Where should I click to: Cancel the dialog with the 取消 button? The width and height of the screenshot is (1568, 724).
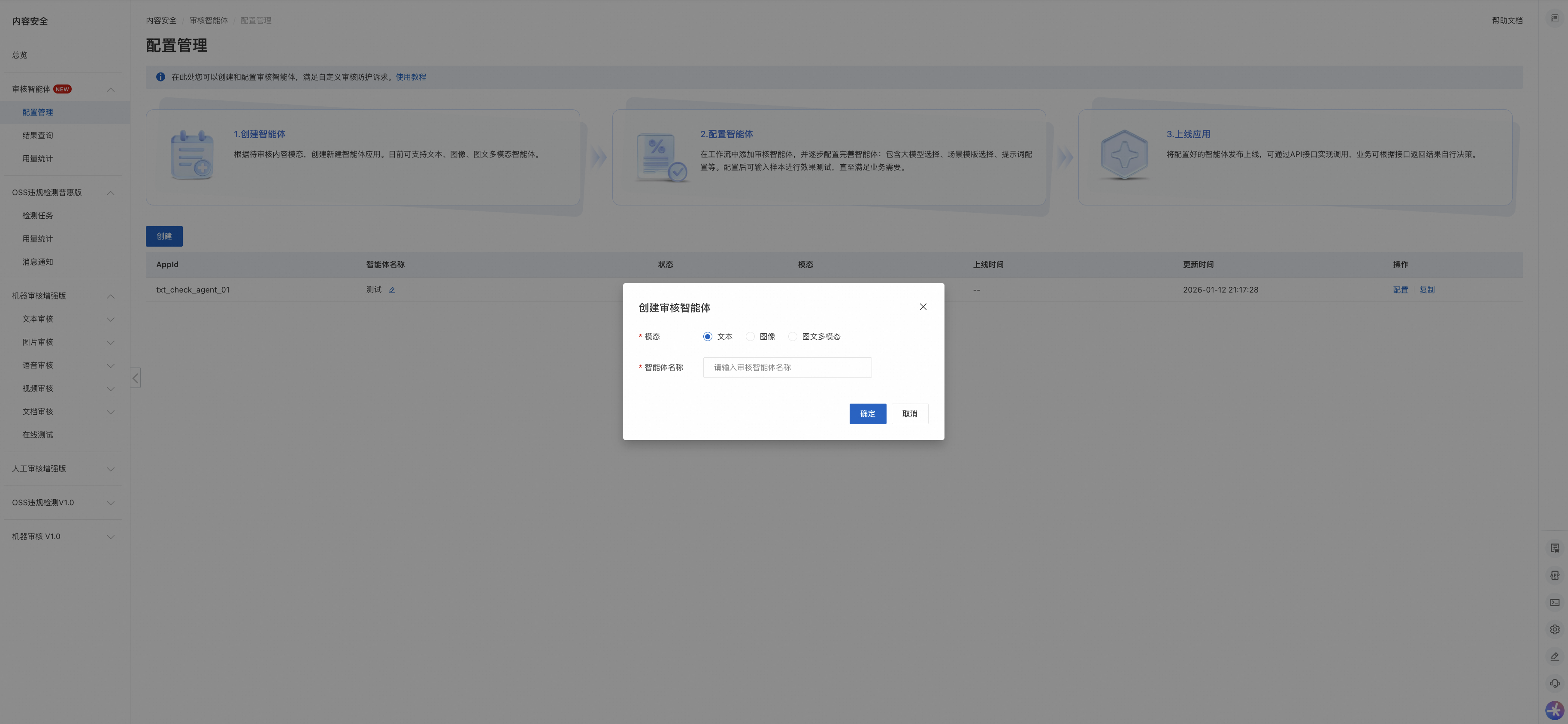pos(909,414)
